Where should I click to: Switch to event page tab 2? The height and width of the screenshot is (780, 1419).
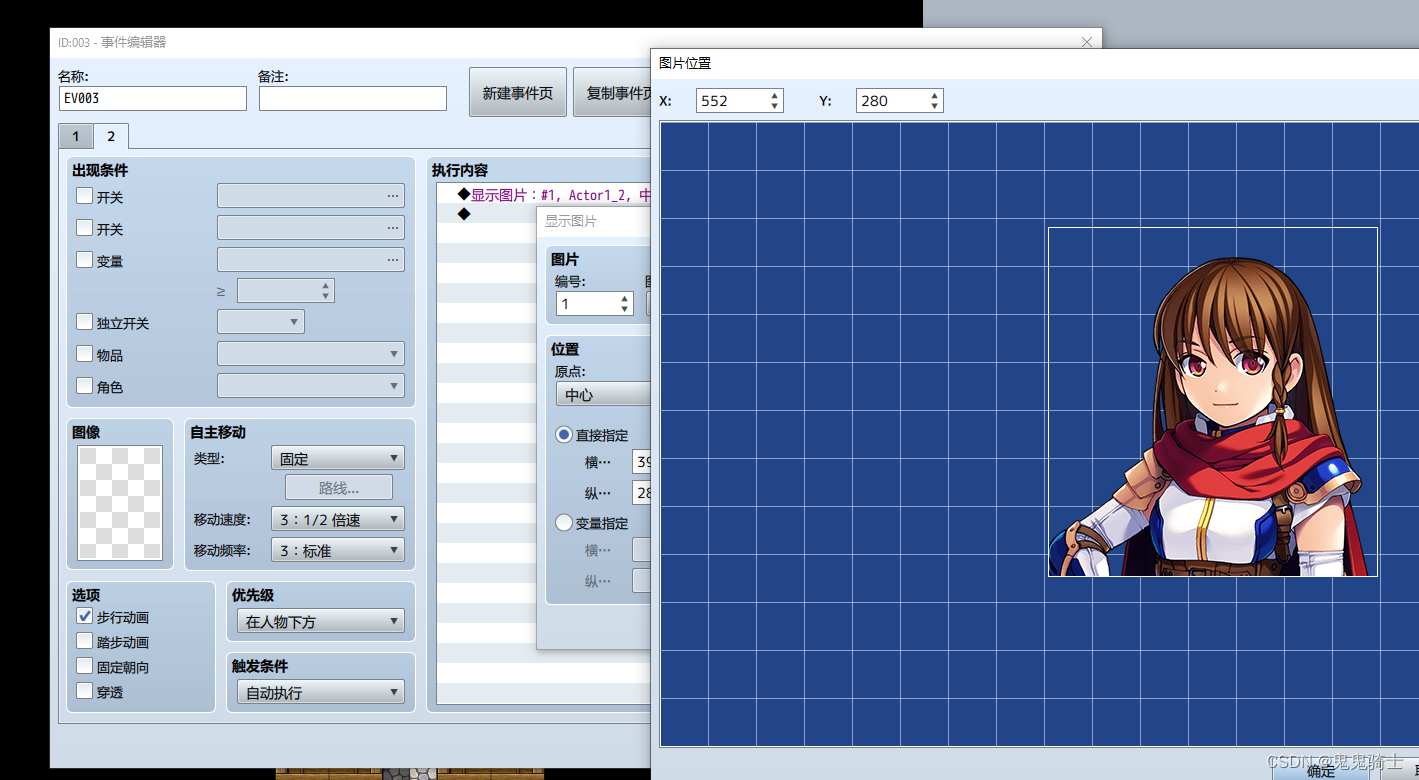pos(111,136)
